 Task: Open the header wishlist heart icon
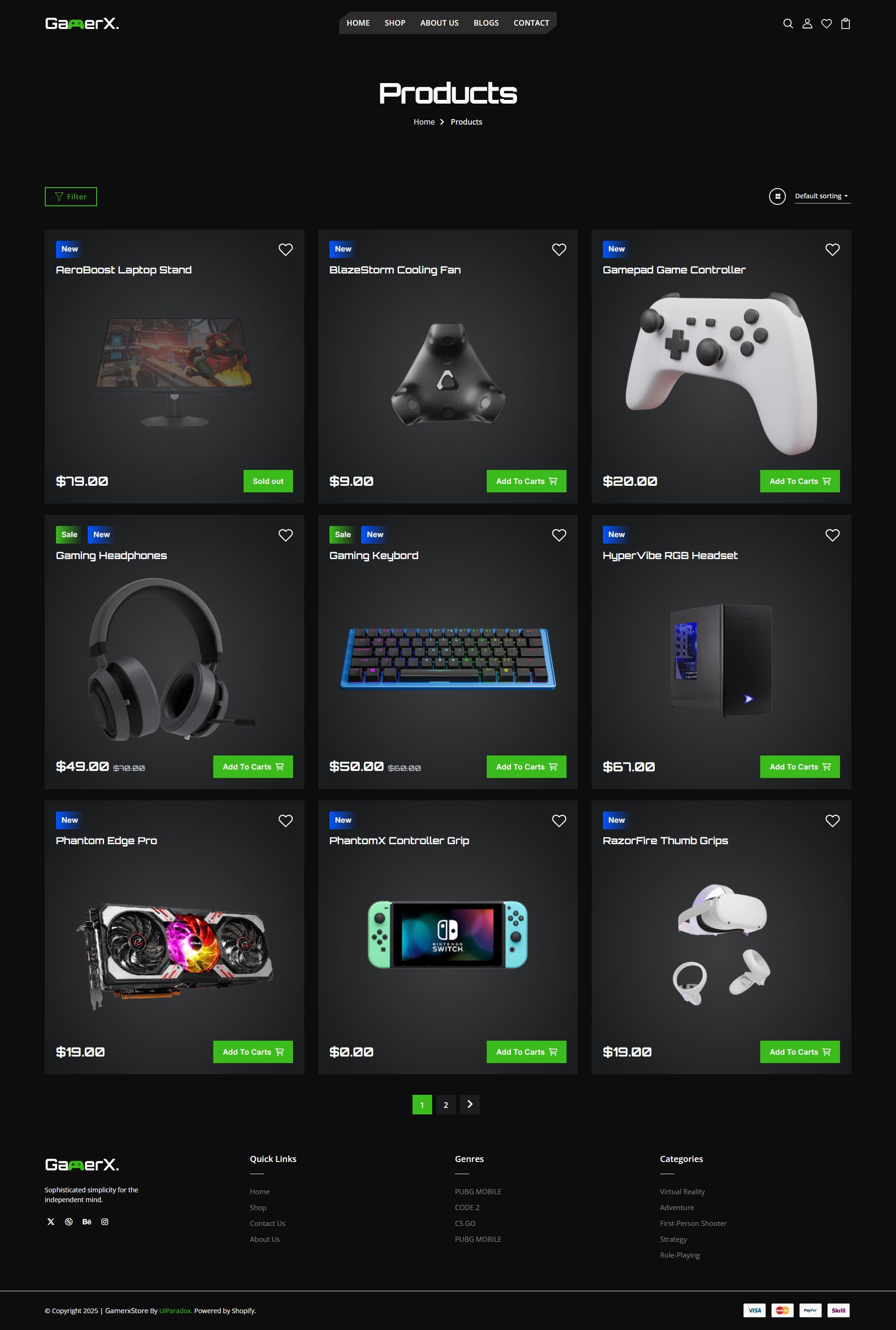(x=826, y=23)
